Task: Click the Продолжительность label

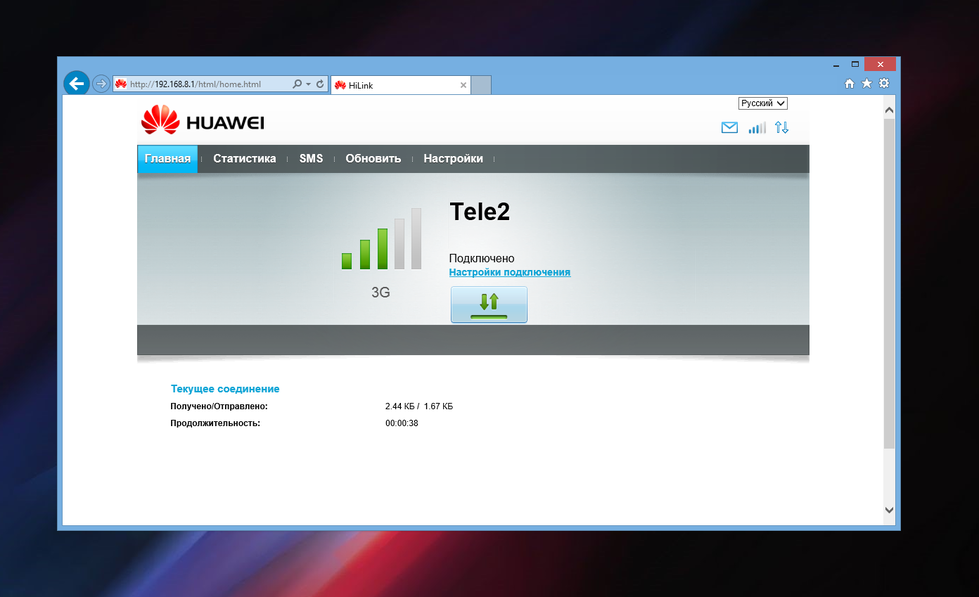Action: [215, 423]
